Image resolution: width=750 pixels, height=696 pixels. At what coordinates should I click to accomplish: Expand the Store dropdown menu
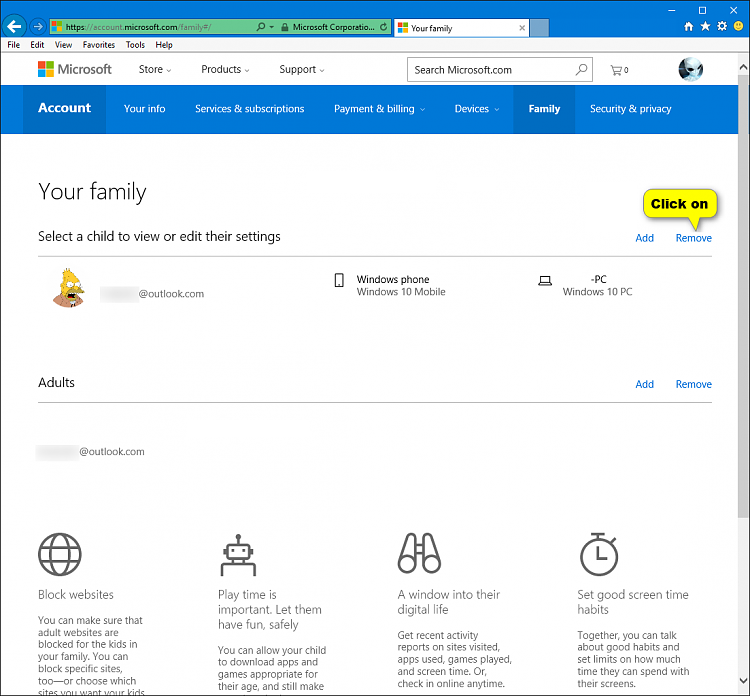[x=155, y=70]
